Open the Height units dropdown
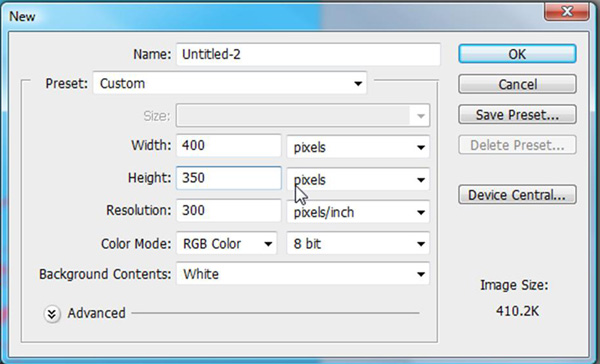This screenshot has width=600, height=364. point(358,180)
